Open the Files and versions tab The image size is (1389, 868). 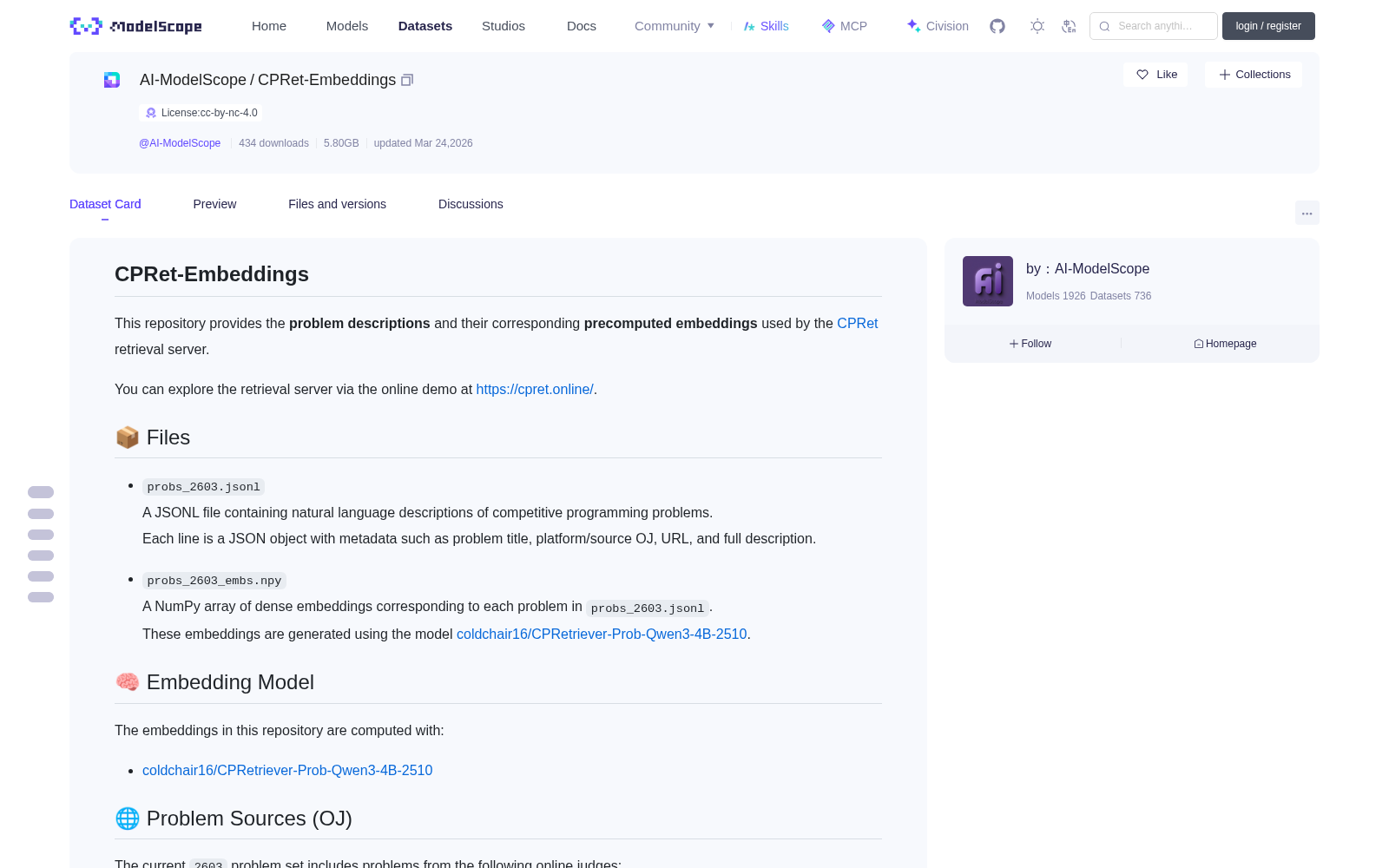(x=337, y=204)
